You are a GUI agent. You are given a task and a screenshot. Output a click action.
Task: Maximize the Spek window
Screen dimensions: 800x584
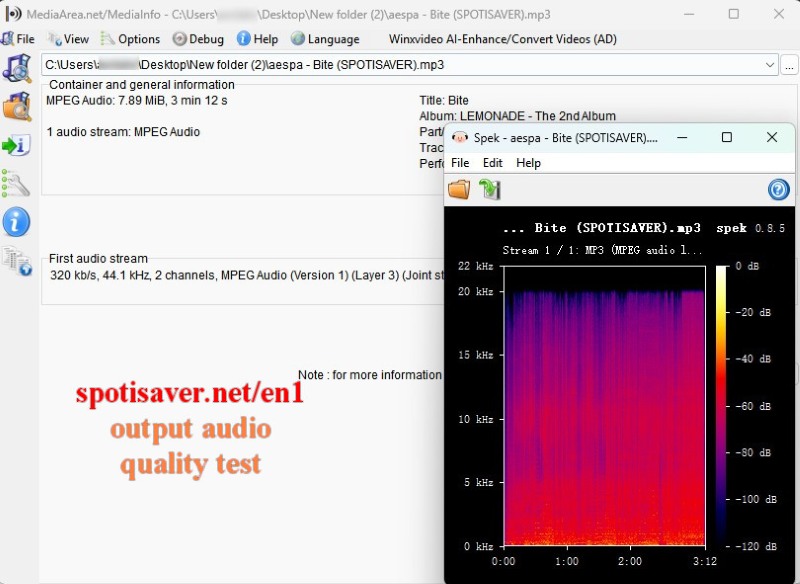pyautogui.click(x=727, y=137)
